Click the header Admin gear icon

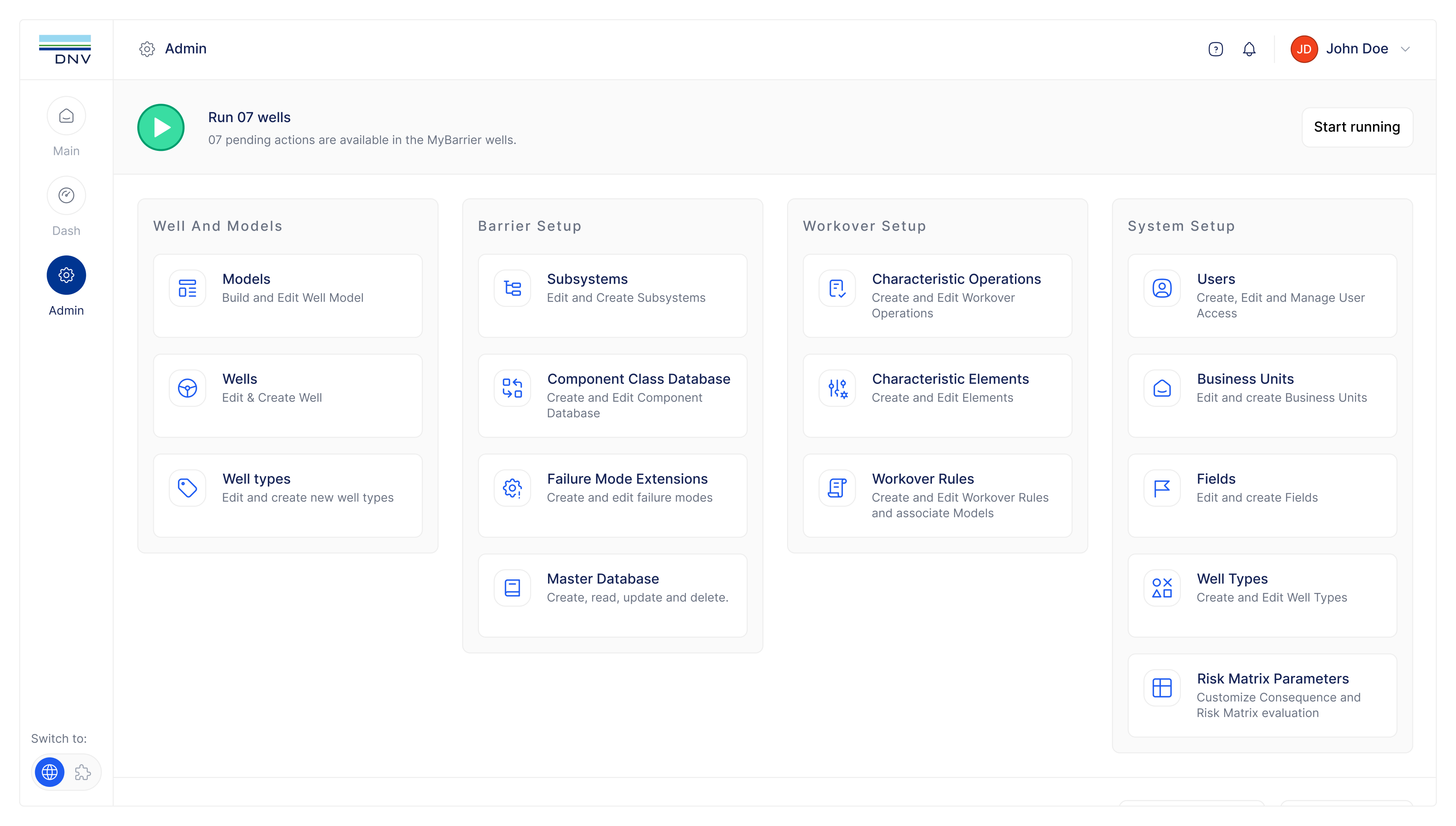coord(147,49)
